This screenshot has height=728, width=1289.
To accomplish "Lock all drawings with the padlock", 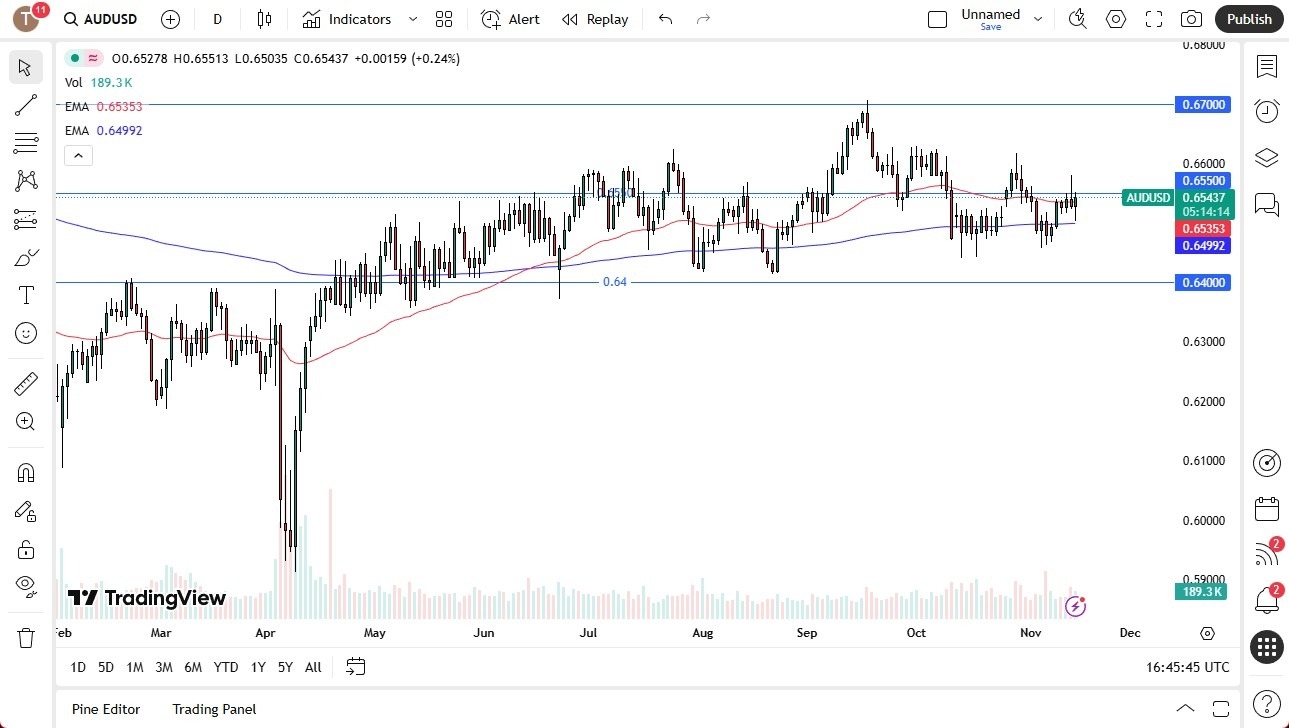I will click(25, 549).
